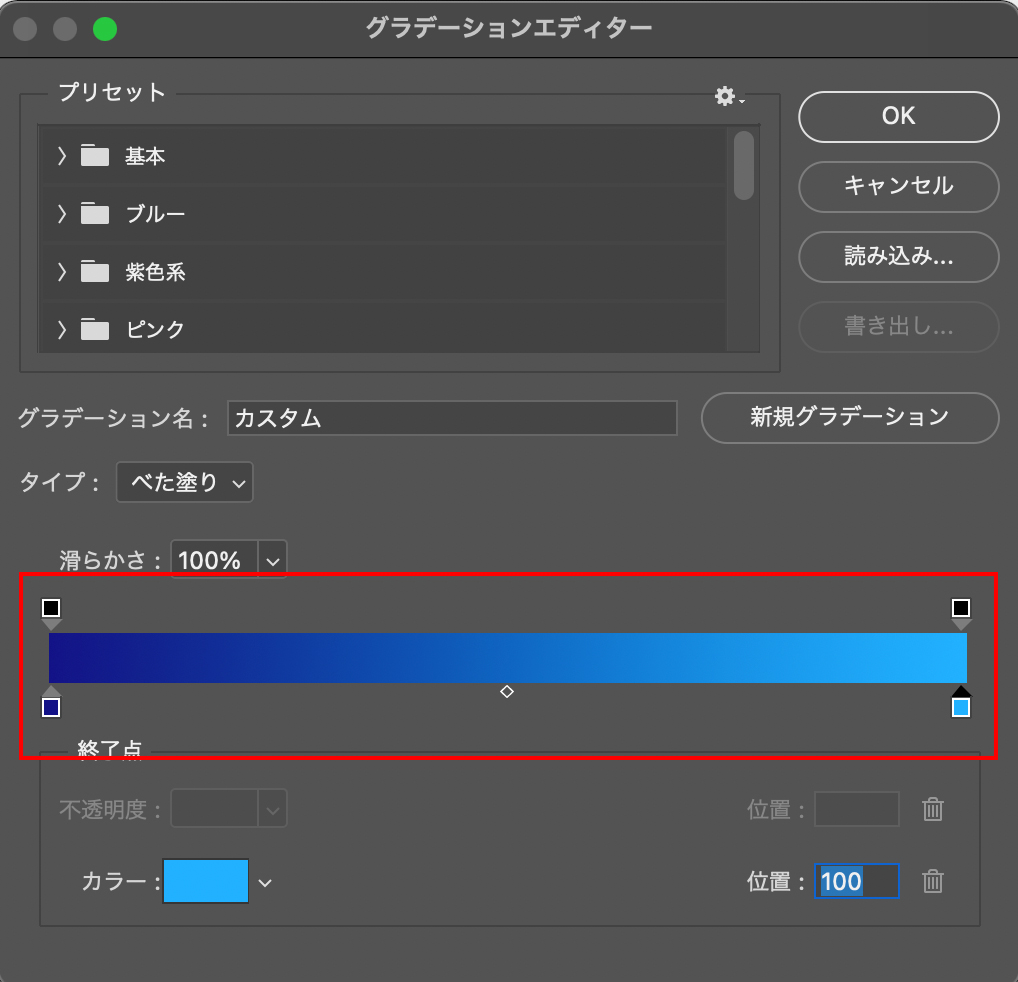1018x982 pixels.
Task: Expand the ブルー preset folder
Action: 62,214
